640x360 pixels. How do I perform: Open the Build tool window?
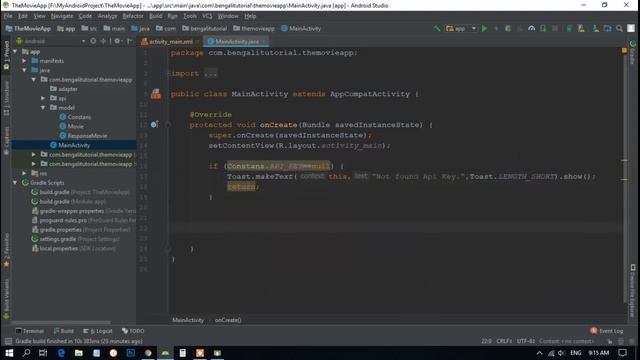point(64,331)
